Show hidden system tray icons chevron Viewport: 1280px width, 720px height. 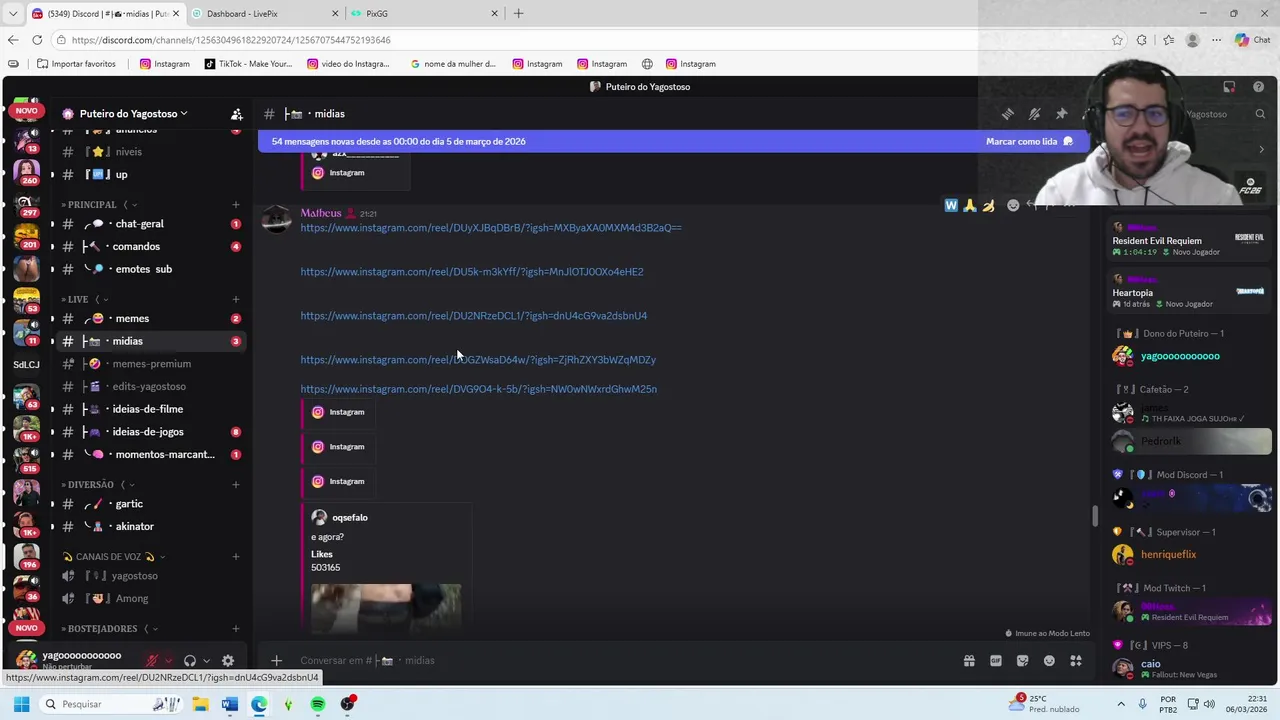1120,704
